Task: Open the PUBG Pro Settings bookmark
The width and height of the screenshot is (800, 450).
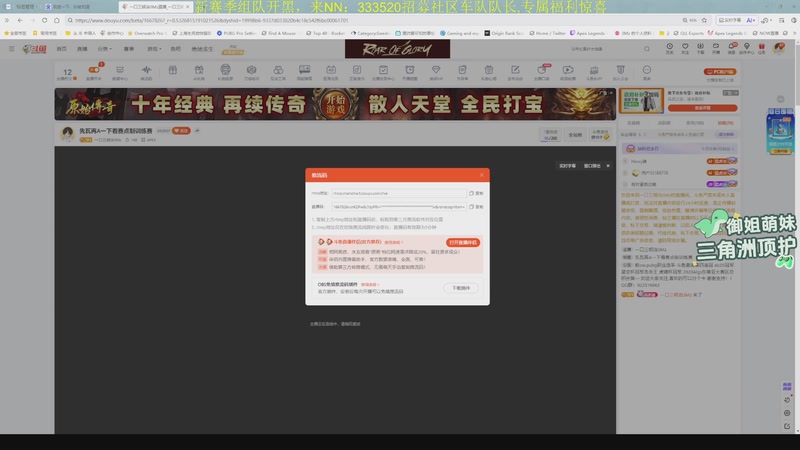Action: pos(236,33)
